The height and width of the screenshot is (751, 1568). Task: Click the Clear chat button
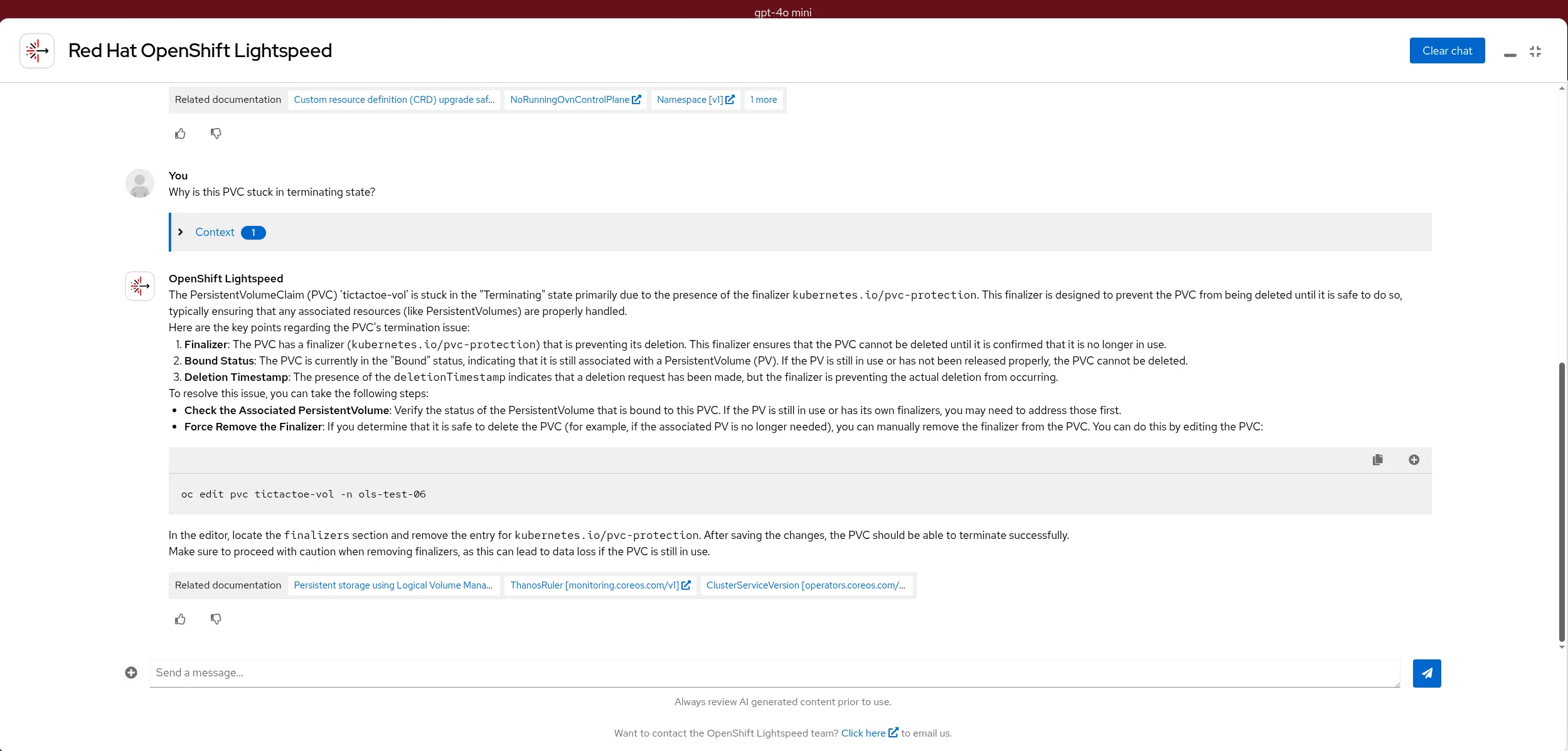pos(1447,51)
